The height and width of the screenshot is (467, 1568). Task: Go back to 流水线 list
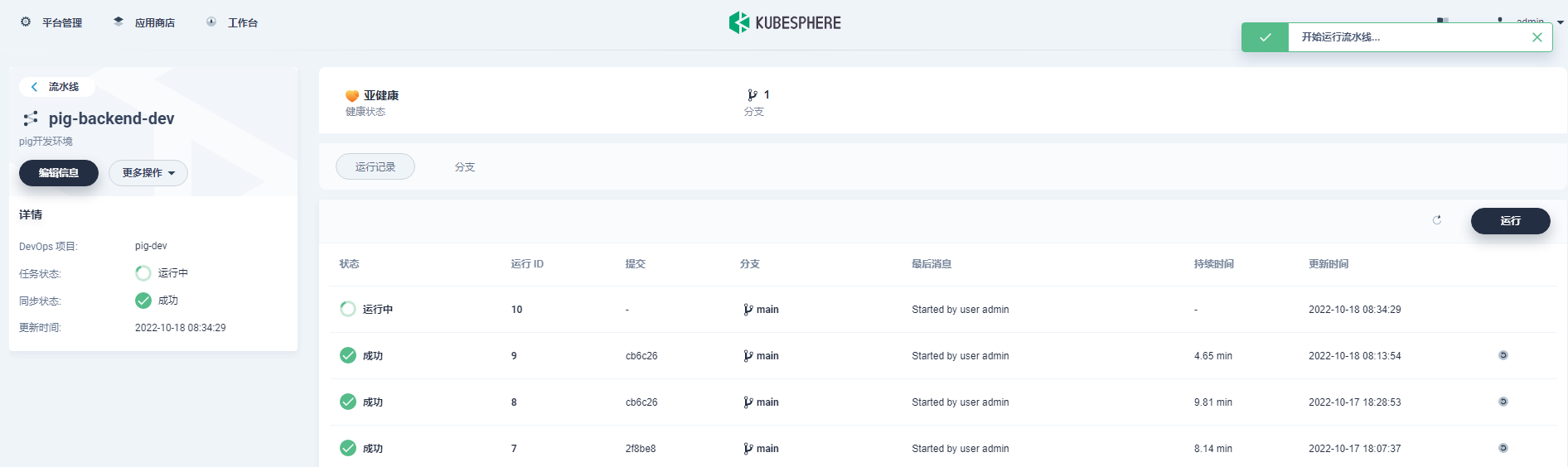click(x=56, y=87)
